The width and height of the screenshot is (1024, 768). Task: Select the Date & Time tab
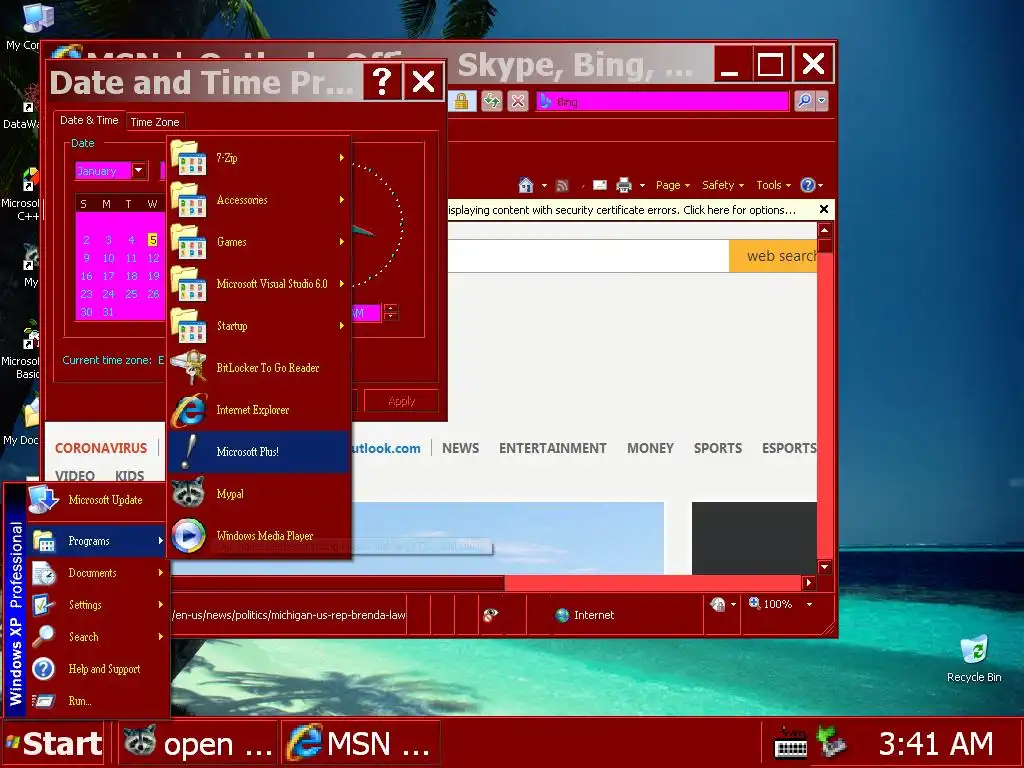(x=89, y=120)
